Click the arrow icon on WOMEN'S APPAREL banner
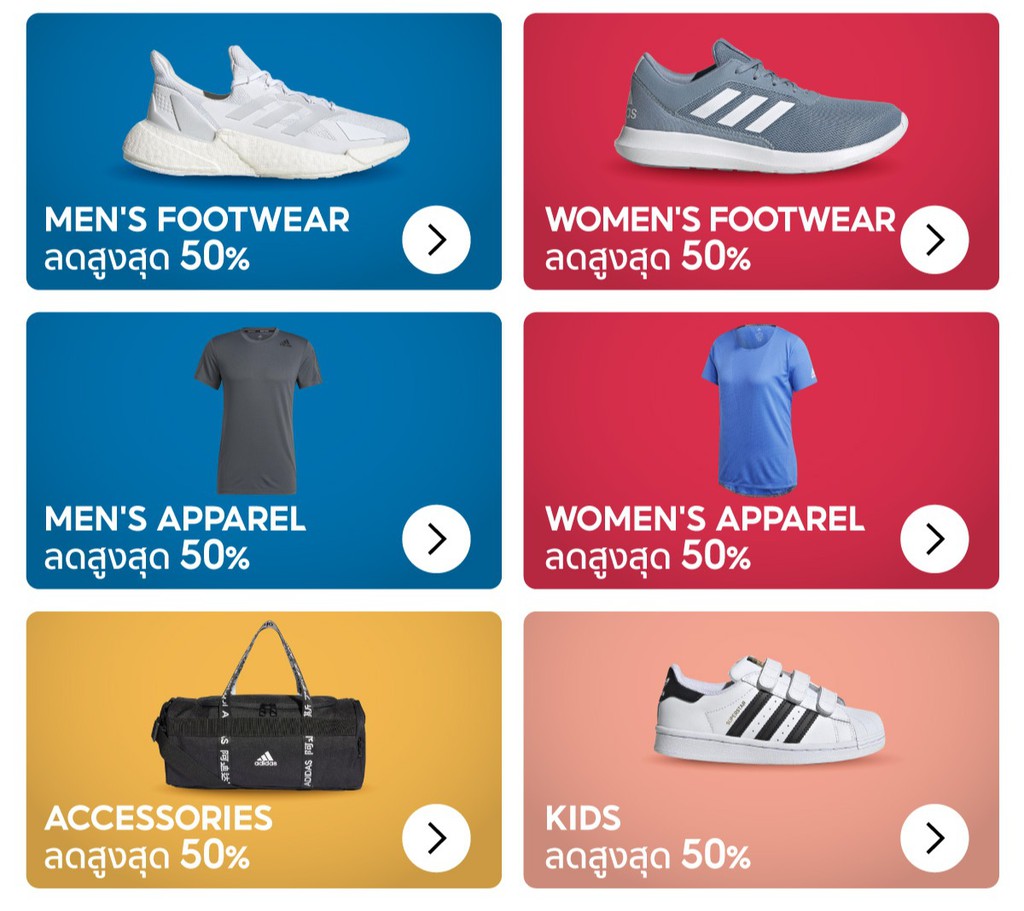Screen dimensions: 1024x911 pyautogui.click(x=936, y=537)
